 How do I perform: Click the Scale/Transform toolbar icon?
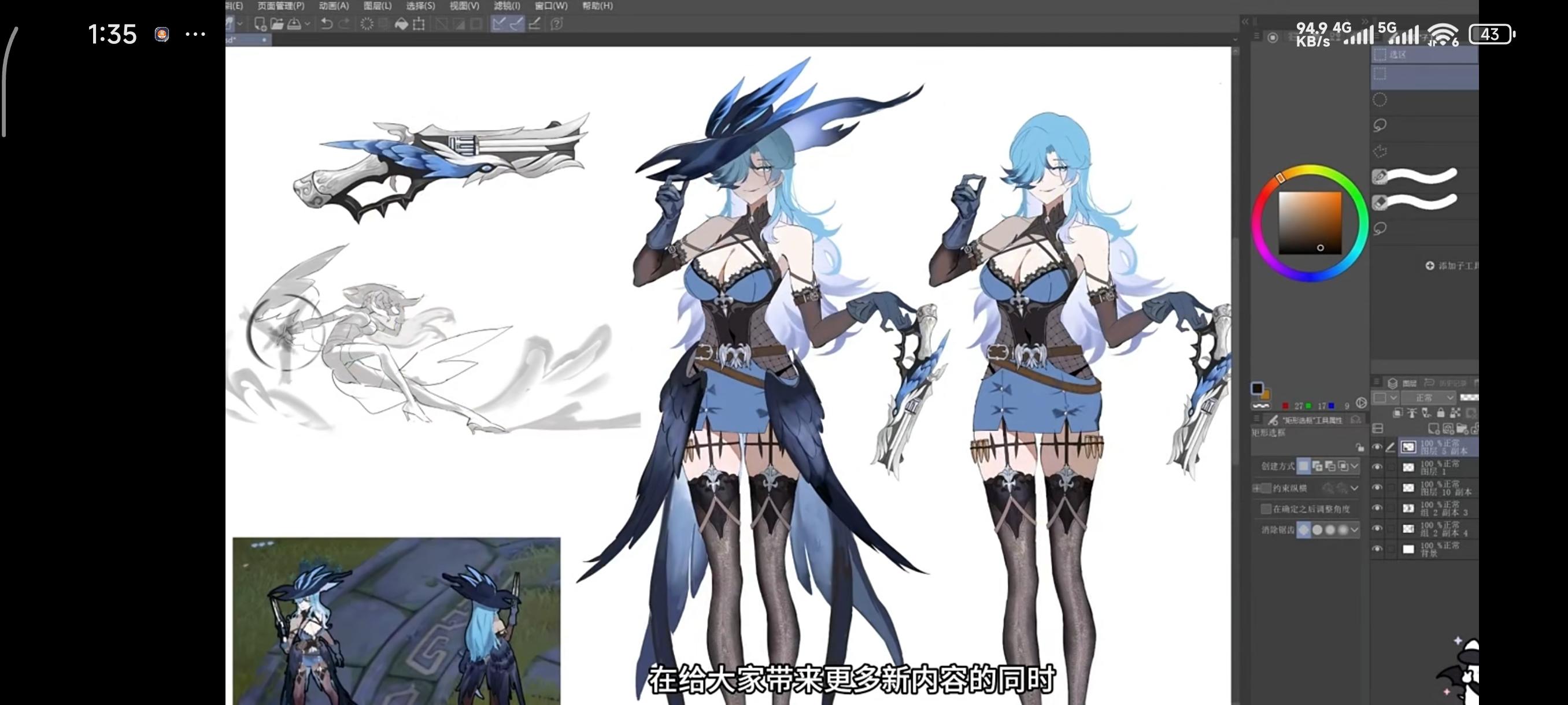[x=419, y=24]
